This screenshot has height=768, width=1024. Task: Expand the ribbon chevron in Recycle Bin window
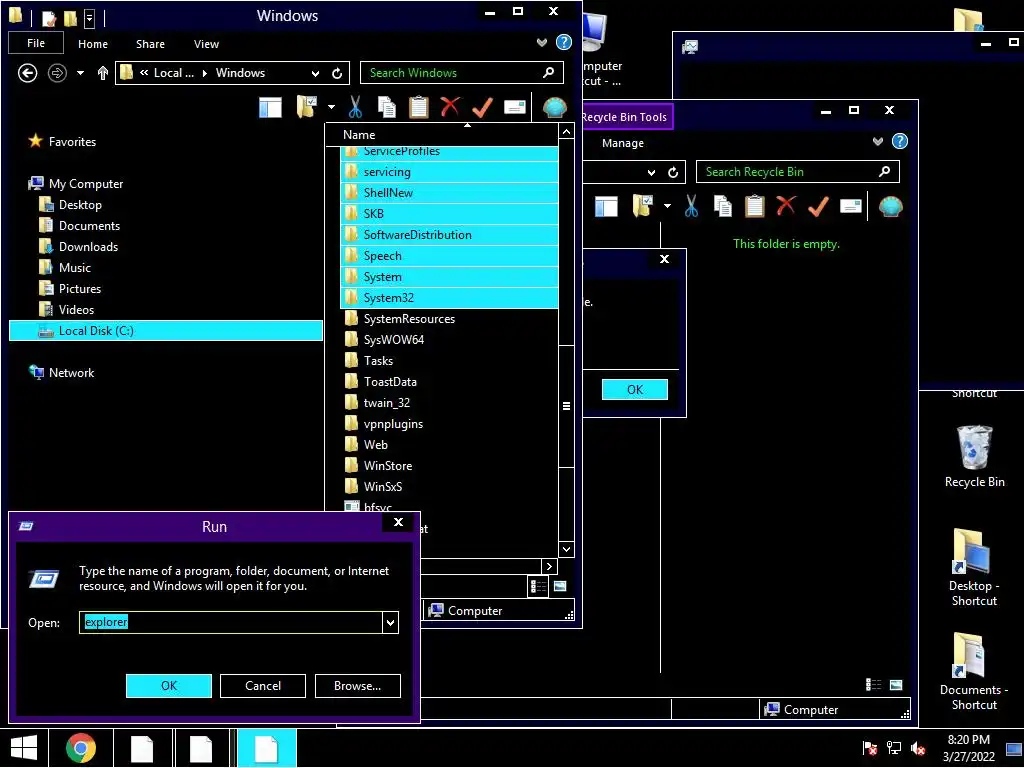[x=878, y=141]
